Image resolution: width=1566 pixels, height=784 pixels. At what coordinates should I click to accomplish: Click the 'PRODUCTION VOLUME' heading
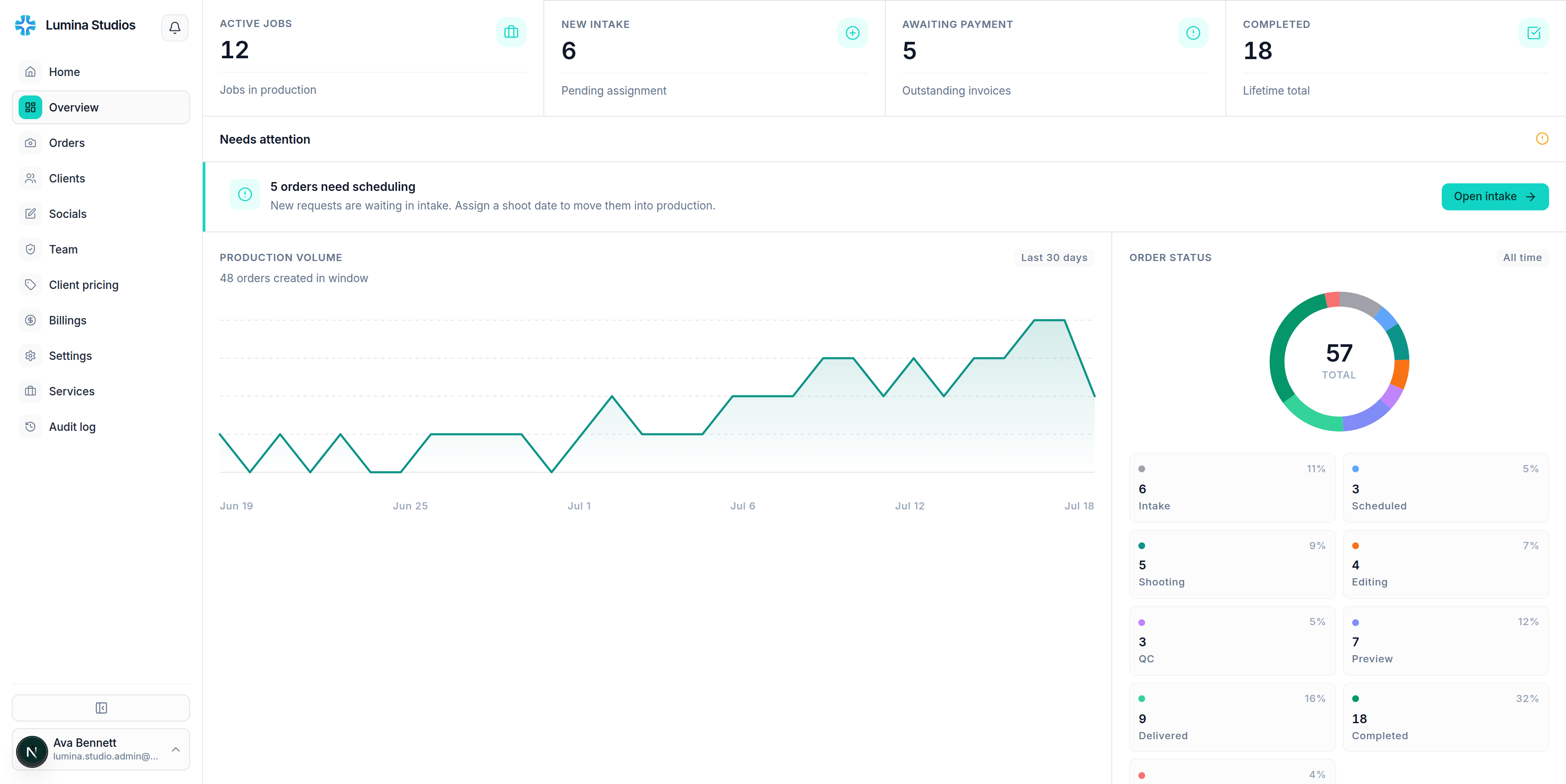click(x=281, y=258)
